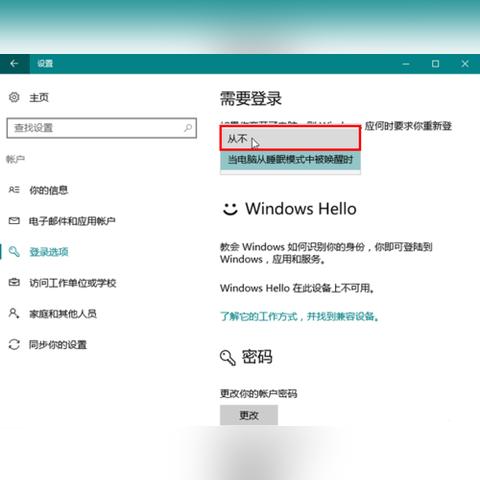Close the 设置 window
Viewport: 480px width, 480px height.
(465, 64)
